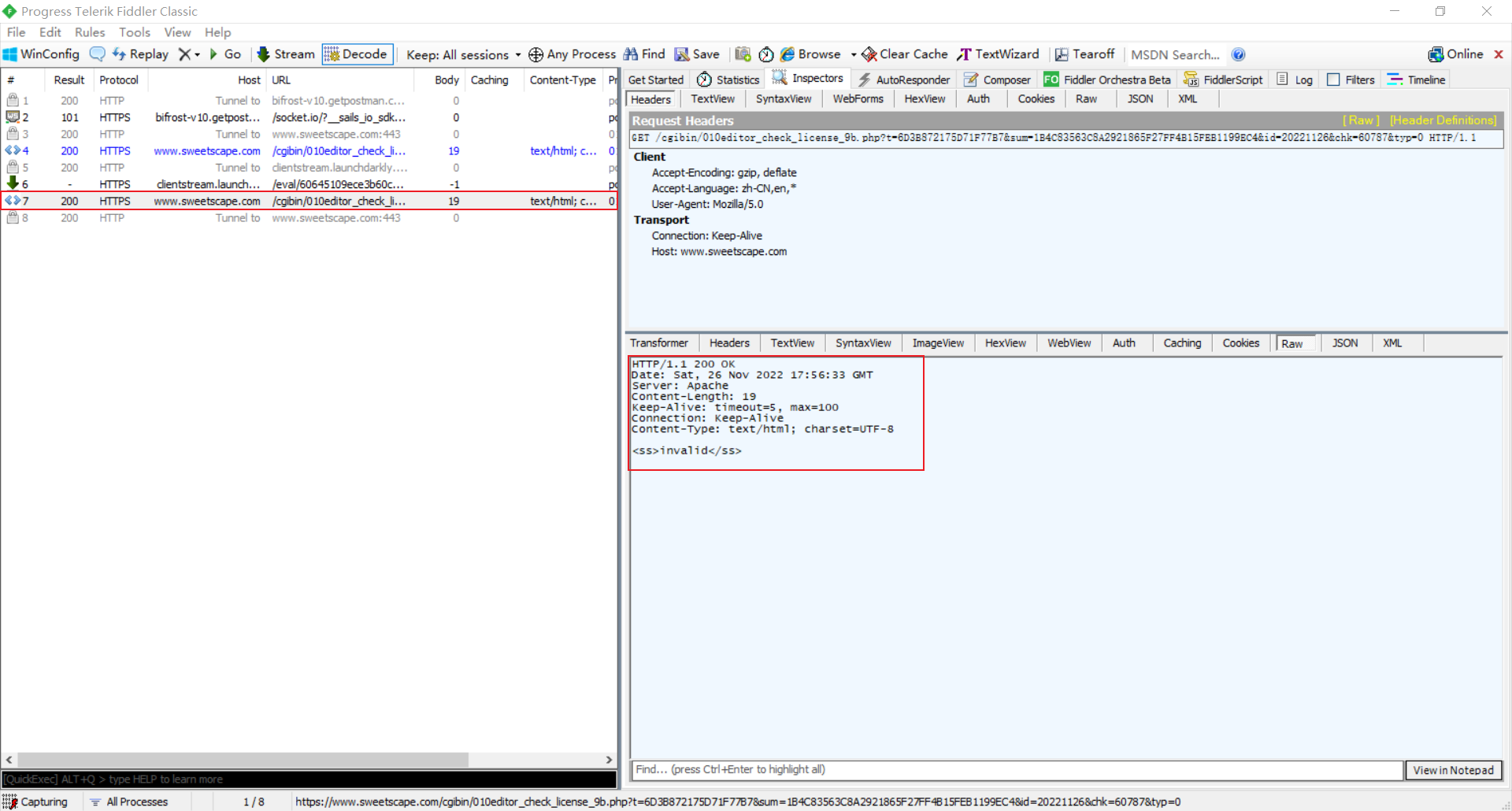Switch to the Get Started tab
Screen dimensions: 1512x811
pos(656,80)
